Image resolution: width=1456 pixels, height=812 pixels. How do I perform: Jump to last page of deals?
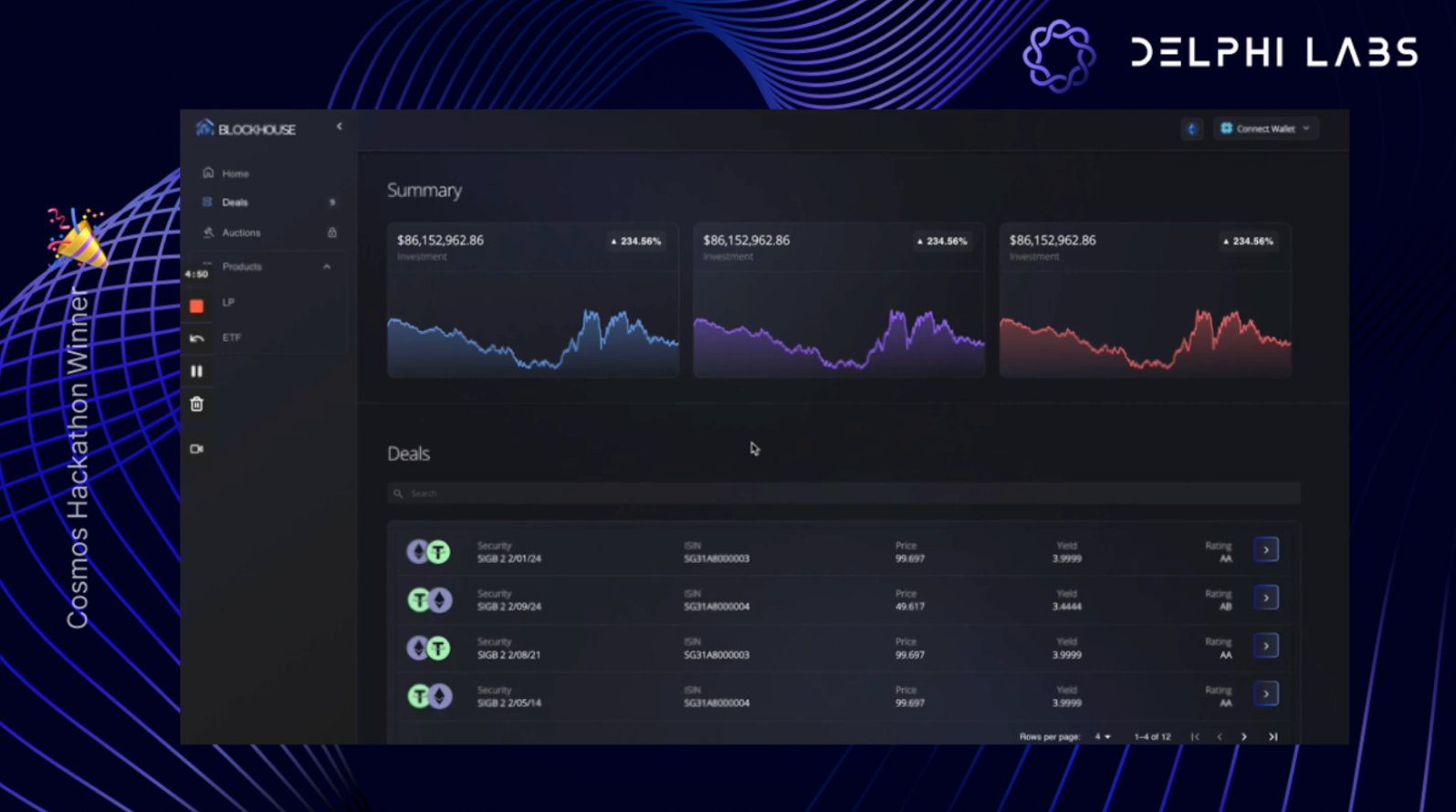(1273, 736)
